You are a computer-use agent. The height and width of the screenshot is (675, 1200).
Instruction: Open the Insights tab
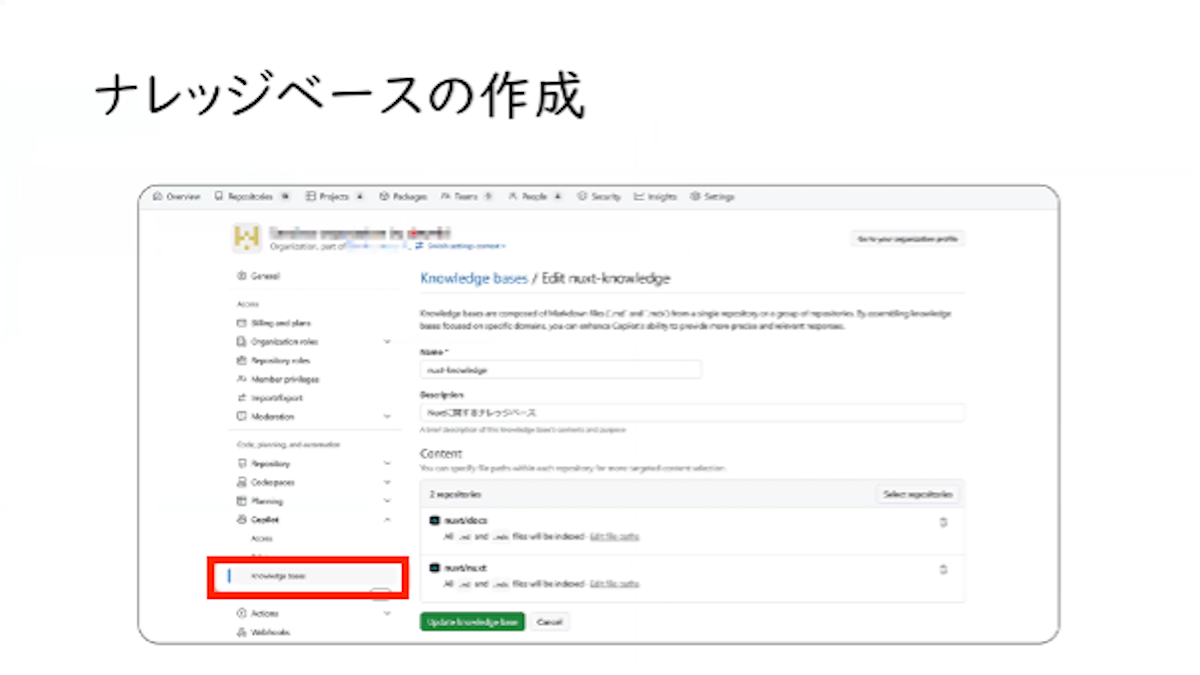(656, 197)
